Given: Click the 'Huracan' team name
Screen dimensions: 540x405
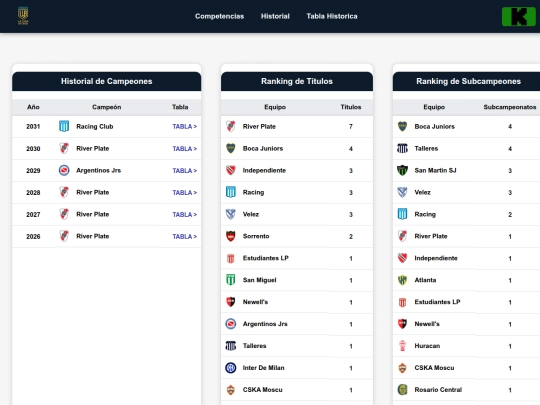Looking at the screenshot, I should coord(427,346).
